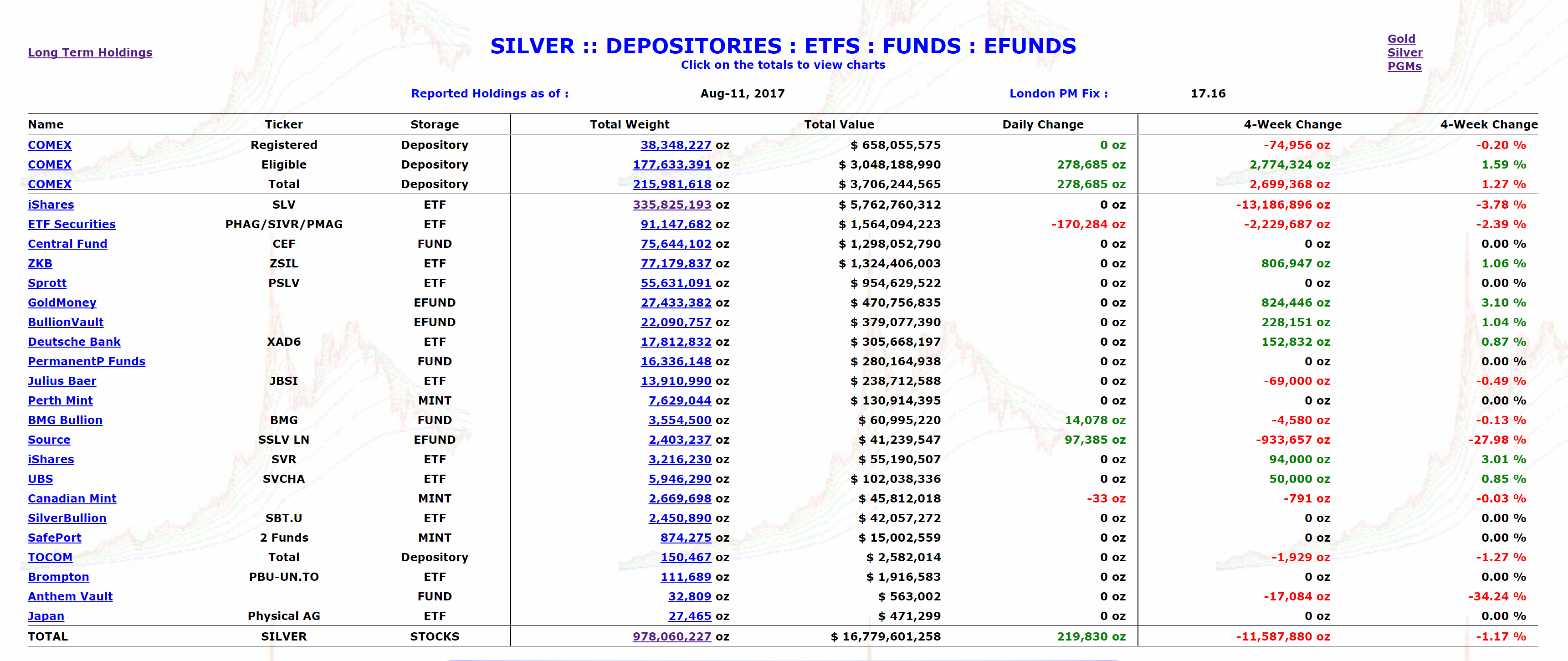Click Canadian Mint total 2,669,698
The image size is (1568, 661).
coord(680,498)
